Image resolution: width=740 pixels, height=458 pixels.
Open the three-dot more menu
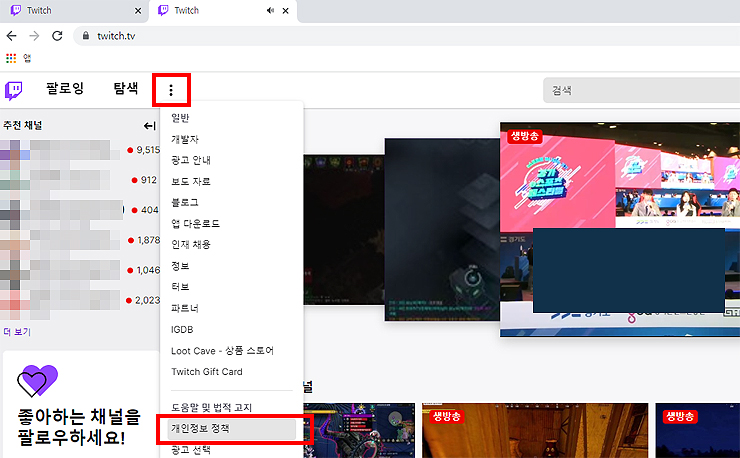171,90
